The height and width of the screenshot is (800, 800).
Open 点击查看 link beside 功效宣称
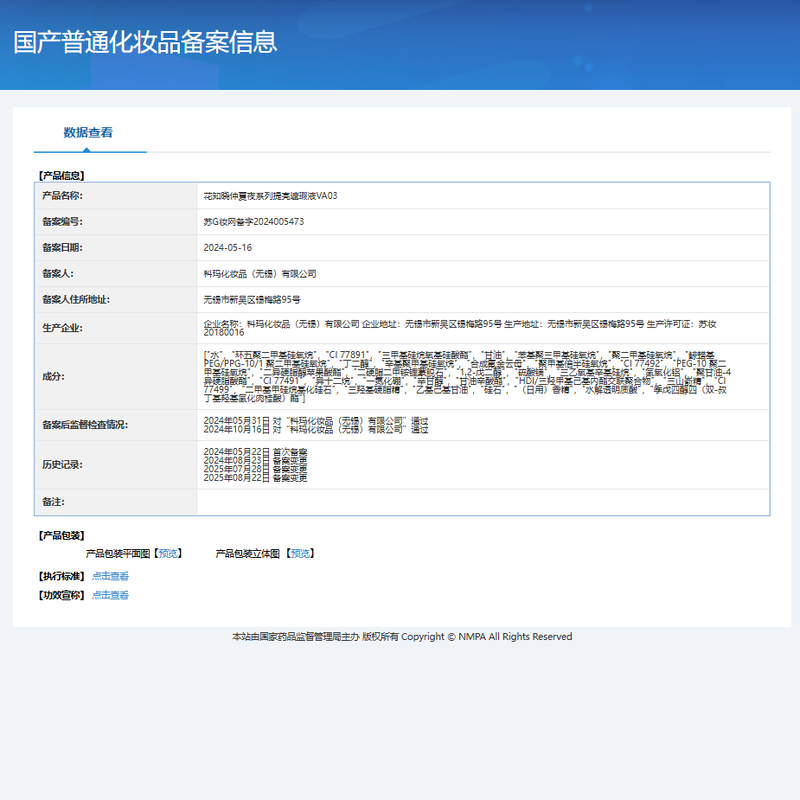click(110, 595)
